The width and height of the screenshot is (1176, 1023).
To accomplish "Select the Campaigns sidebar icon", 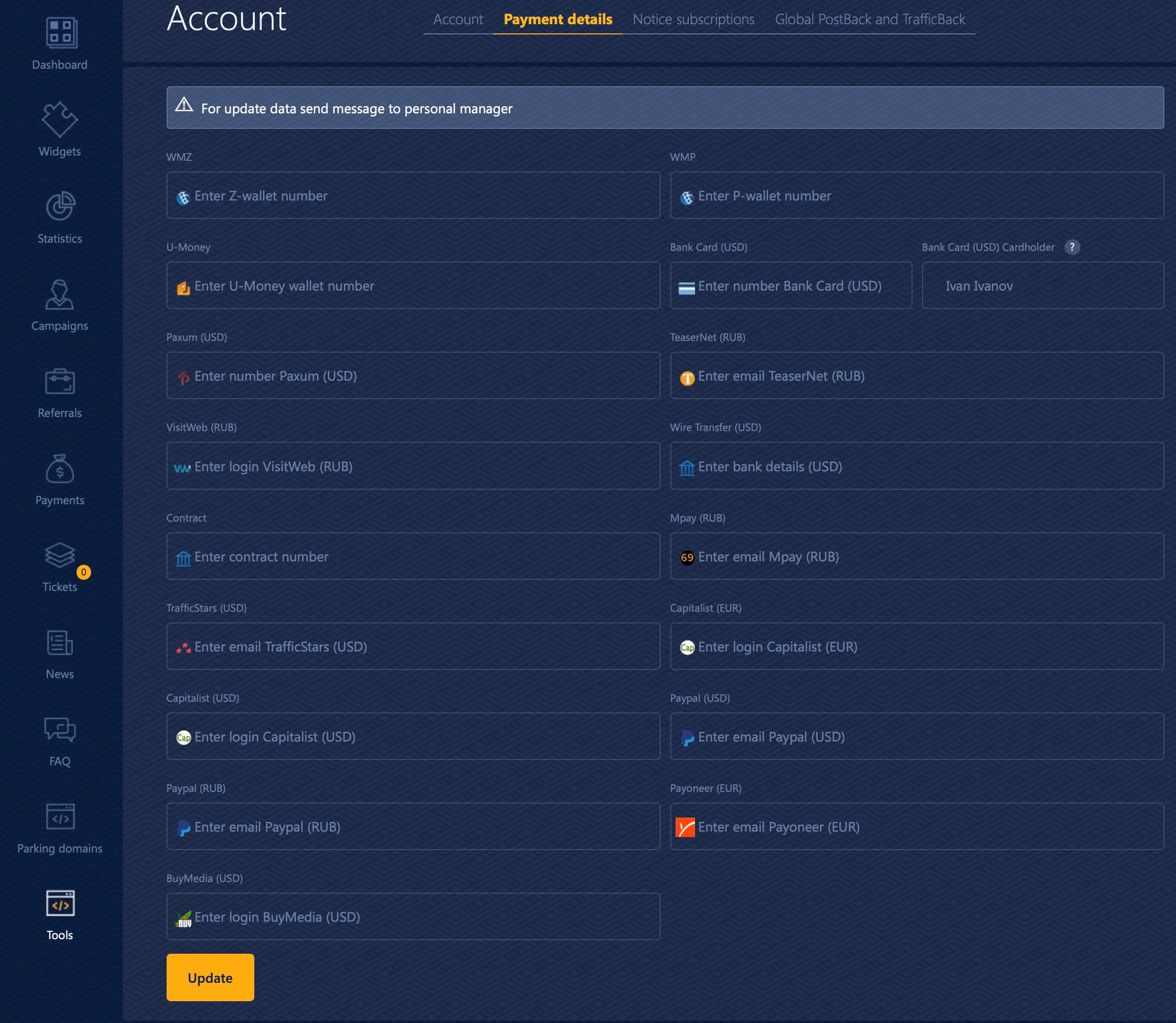I will click(x=60, y=294).
